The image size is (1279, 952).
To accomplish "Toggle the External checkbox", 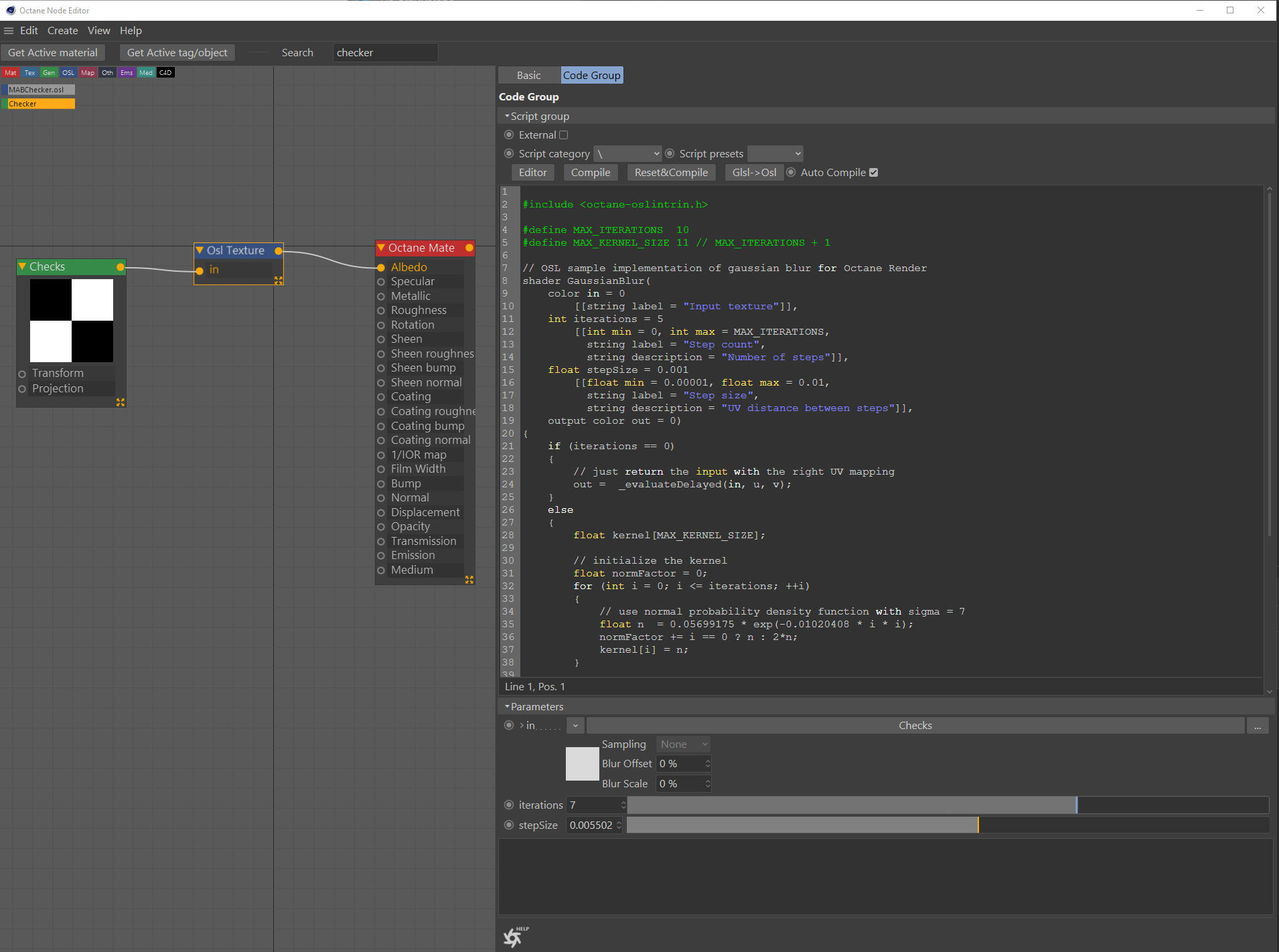I will [x=564, y=135].
